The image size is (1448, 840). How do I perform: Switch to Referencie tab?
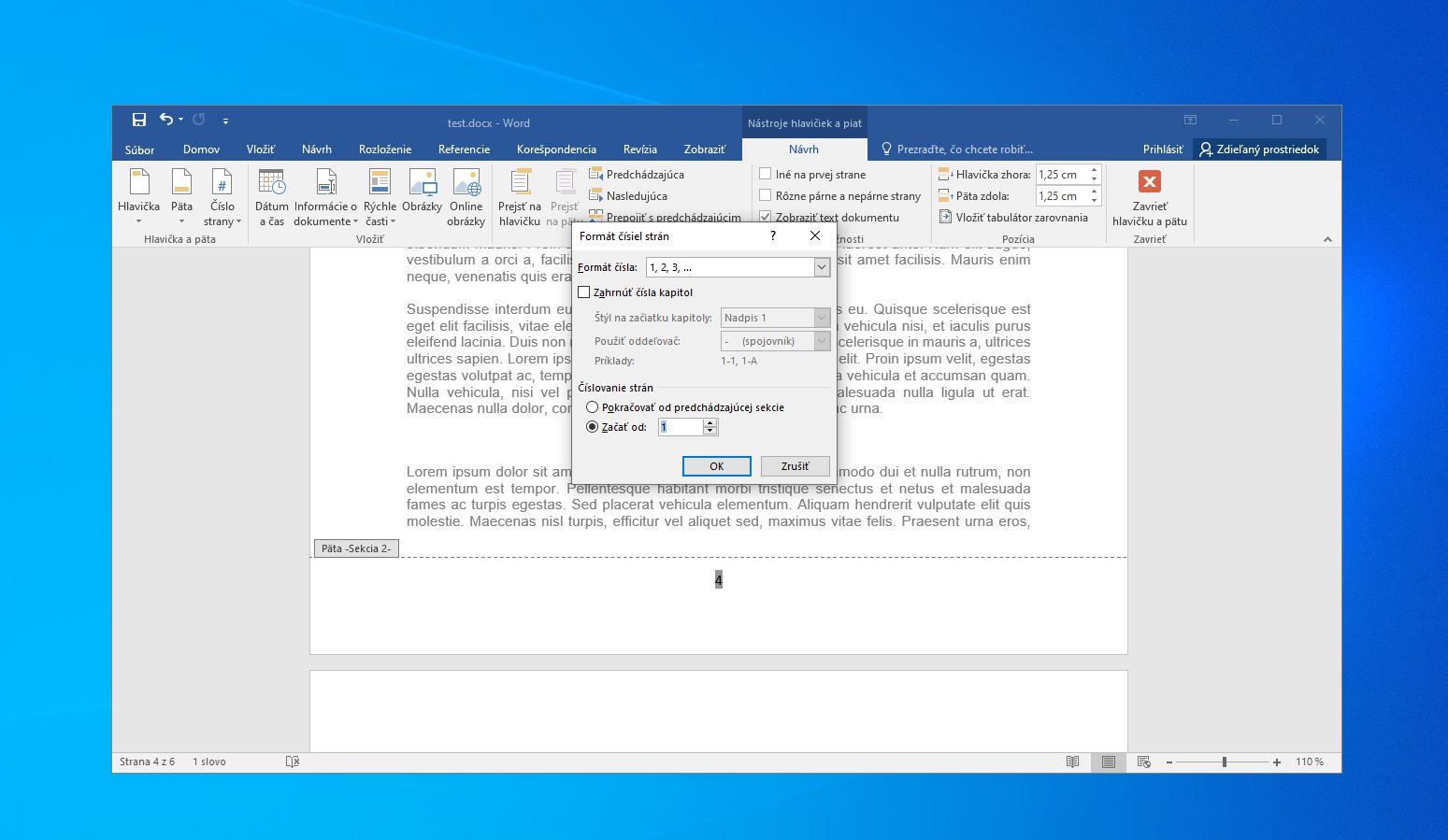464,149
